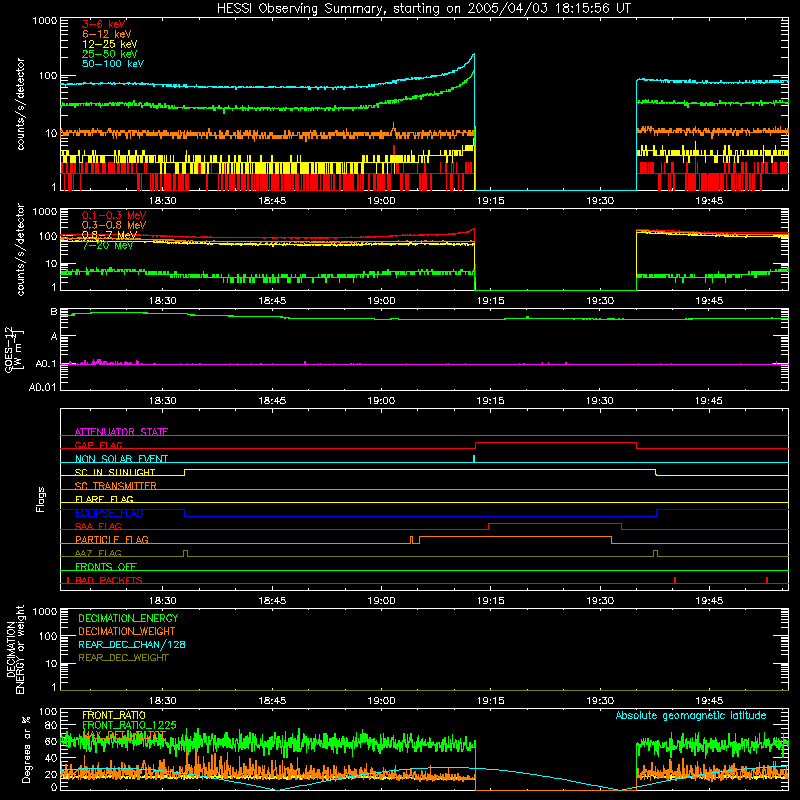Click the yellow 0.8-7 MeV legend label
Screen dimensions: 800x800
coord(109,235)
